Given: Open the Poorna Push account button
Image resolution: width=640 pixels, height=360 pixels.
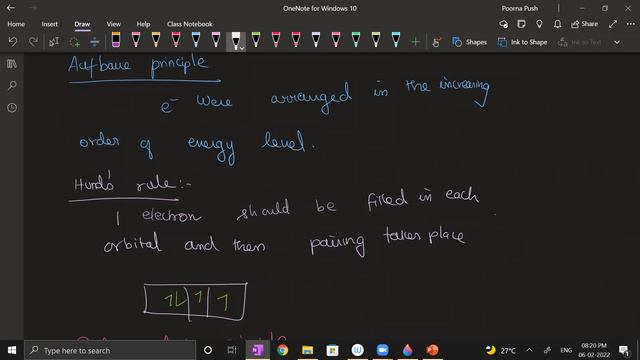Looking at the screenshot, I should click(x=520, y=8).
